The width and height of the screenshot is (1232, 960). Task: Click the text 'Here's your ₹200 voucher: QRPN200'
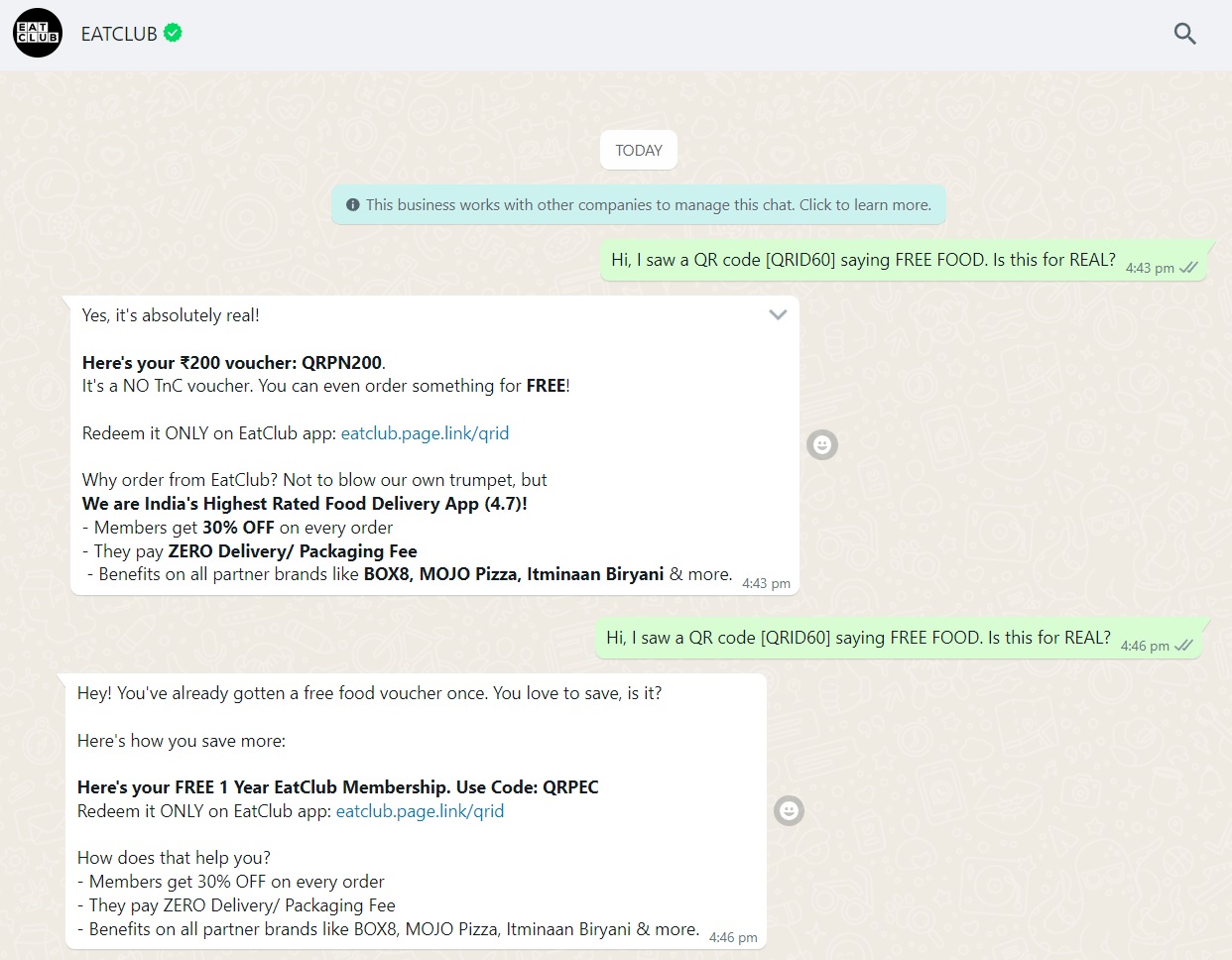click(x=232, y=363)
